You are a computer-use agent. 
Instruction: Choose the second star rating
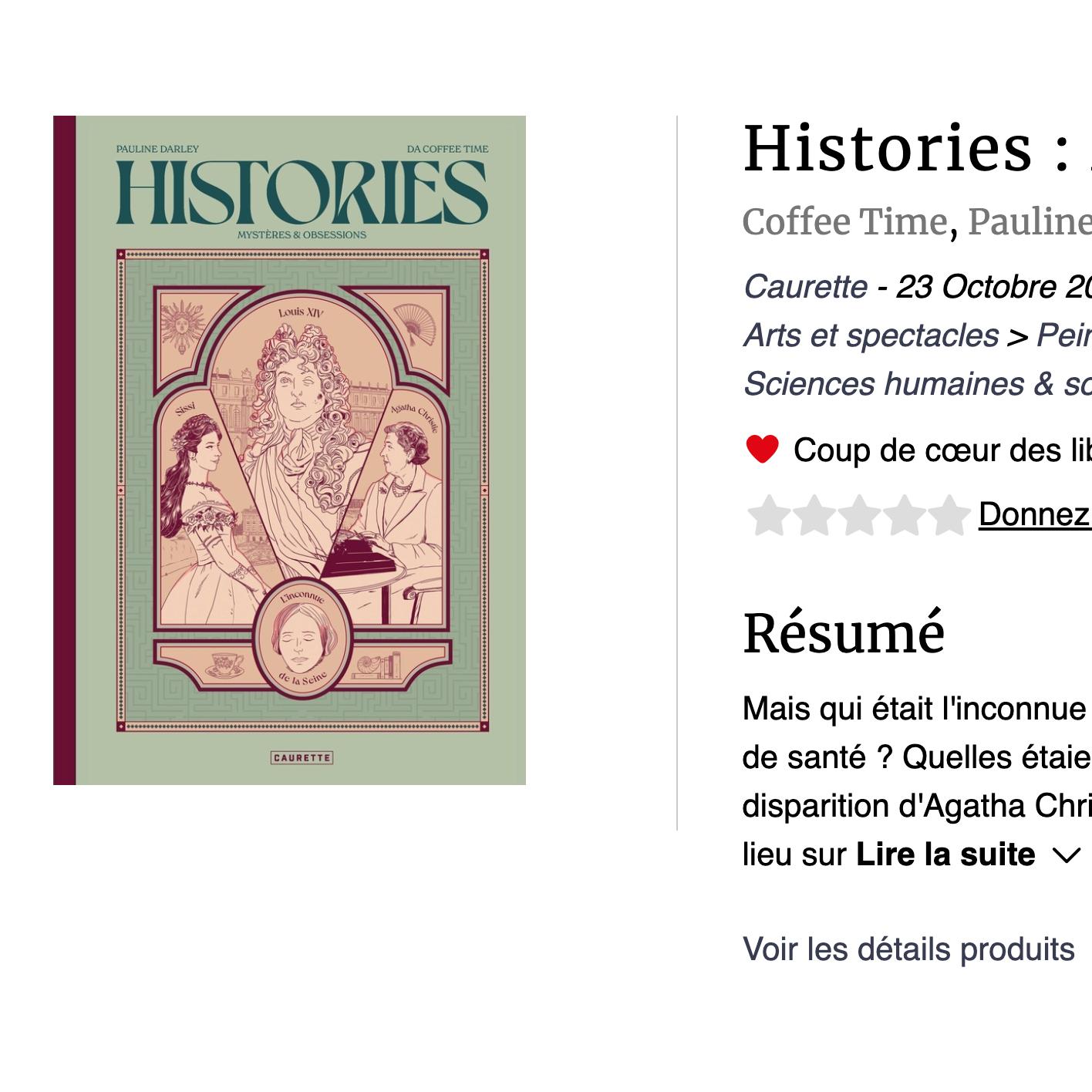[x=814, y=515]
